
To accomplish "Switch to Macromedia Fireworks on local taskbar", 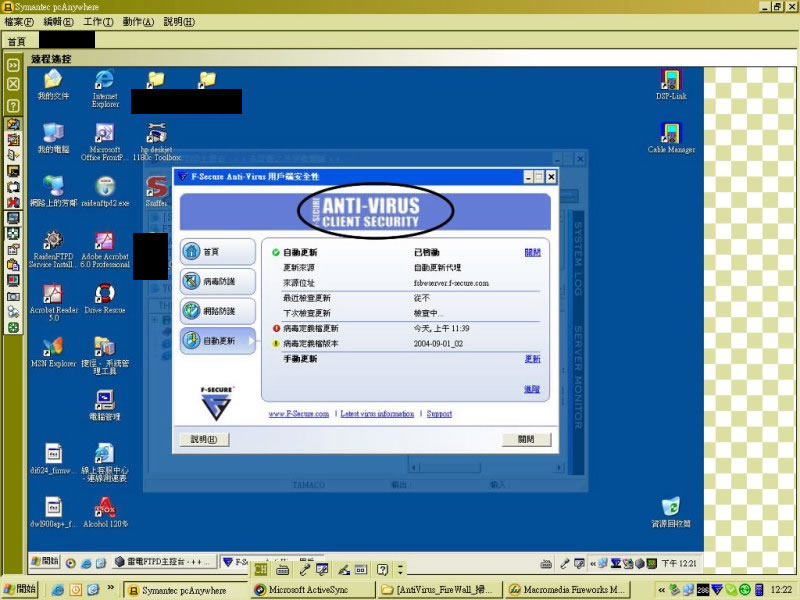I will pyautogui.click(x=567, y=590).
